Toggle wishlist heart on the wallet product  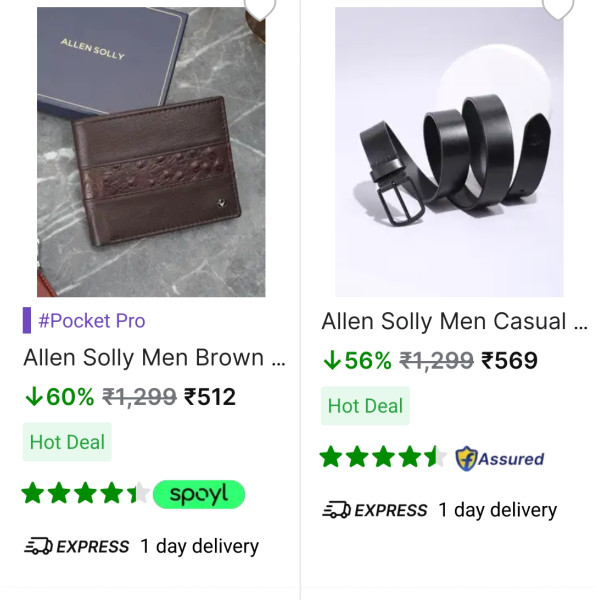tap(261, 8)
